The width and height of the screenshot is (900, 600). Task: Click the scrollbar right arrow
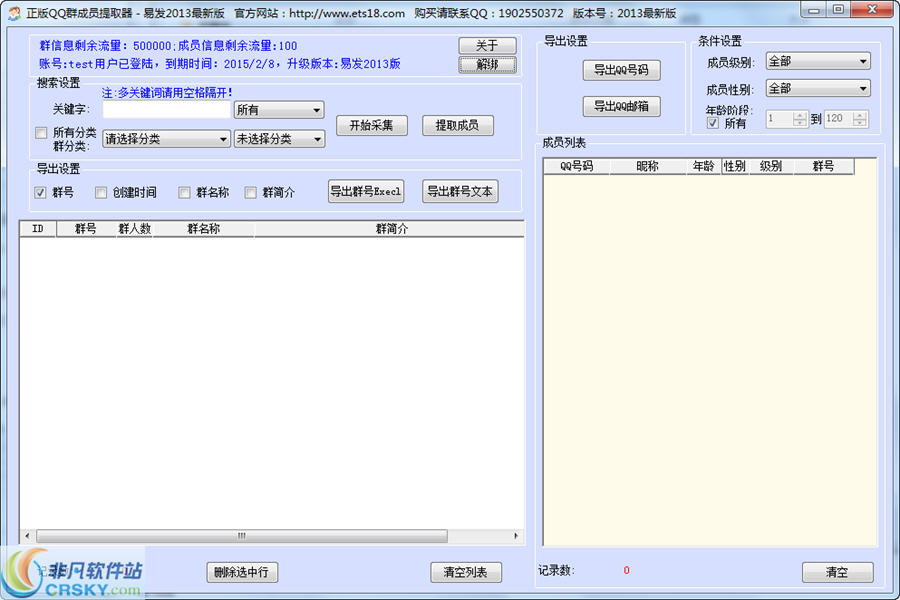pos(516,536)
